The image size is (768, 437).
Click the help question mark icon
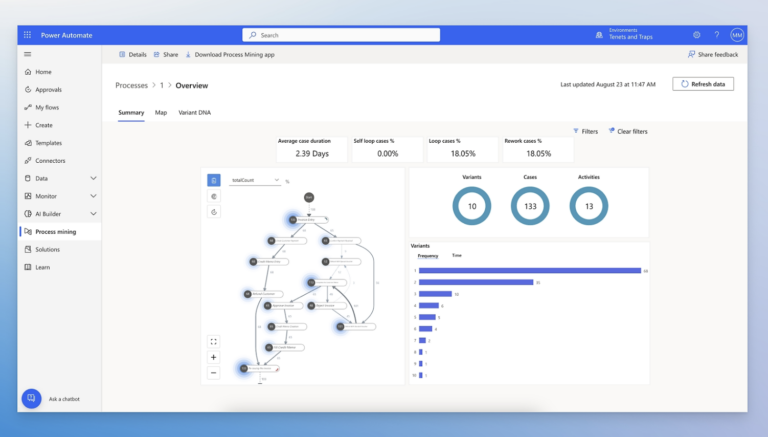716,35
